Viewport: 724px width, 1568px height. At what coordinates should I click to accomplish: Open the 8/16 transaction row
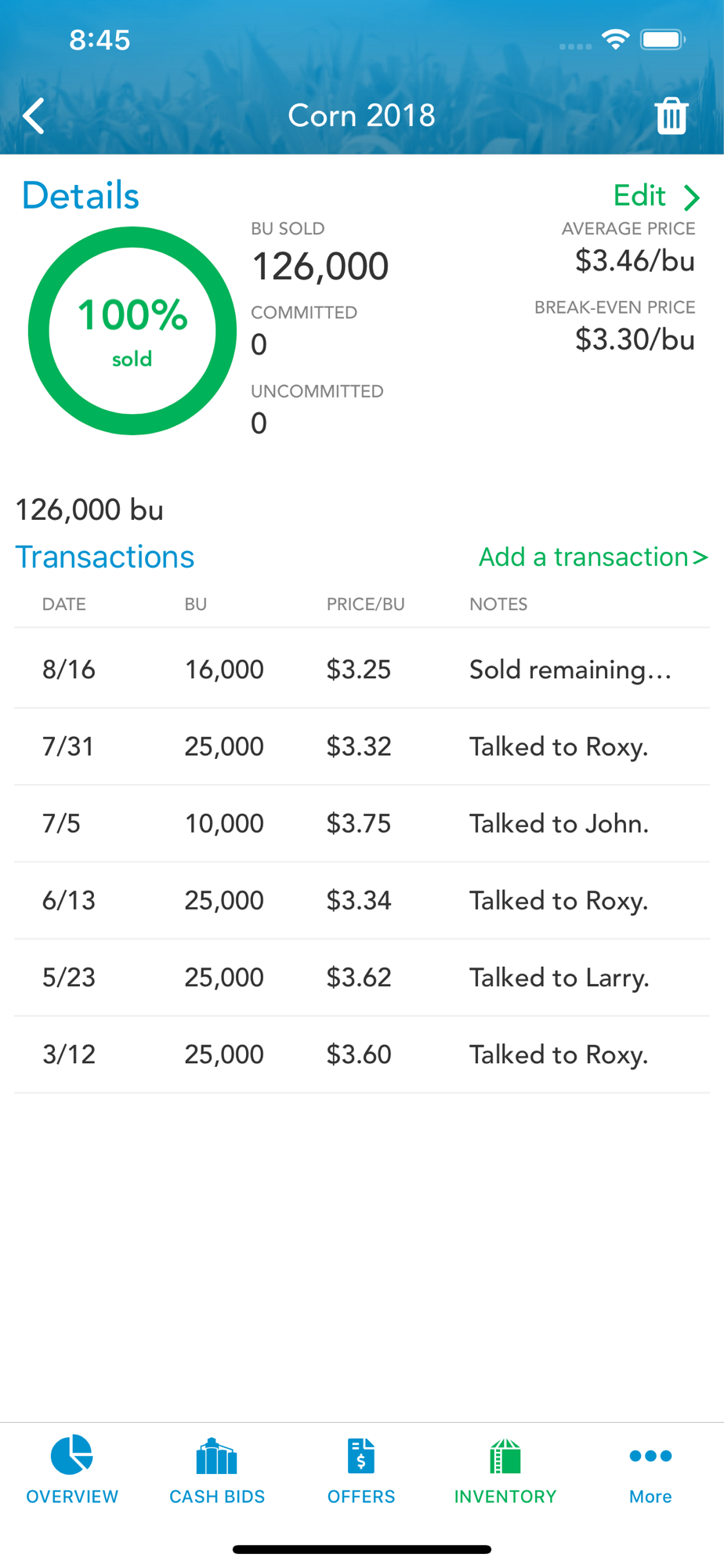pyautogui.click(x=362, y=670)
